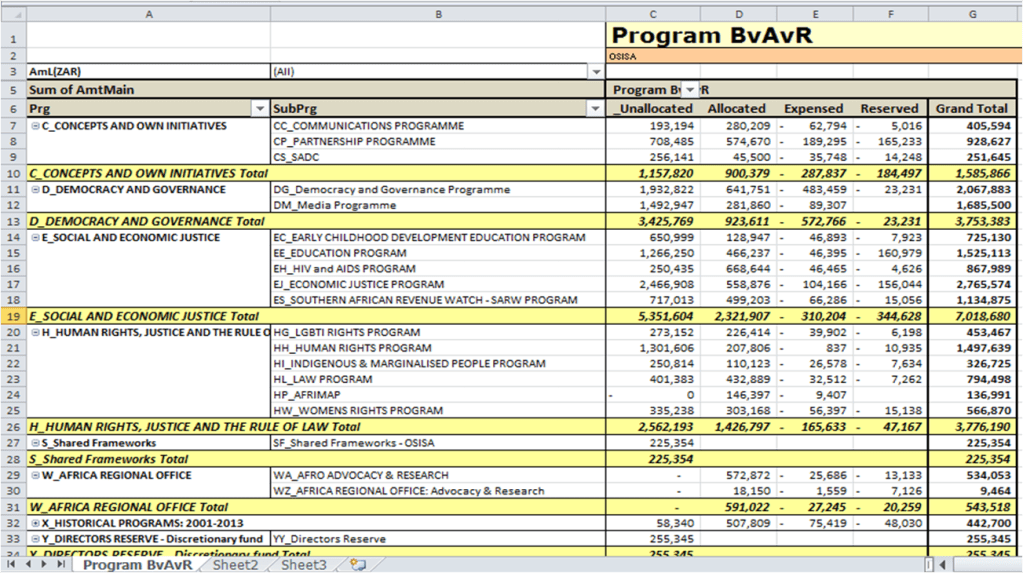Click the Insert Worksheet icon
This screenshot has height=573, width=1023.
tap(357, 565)
